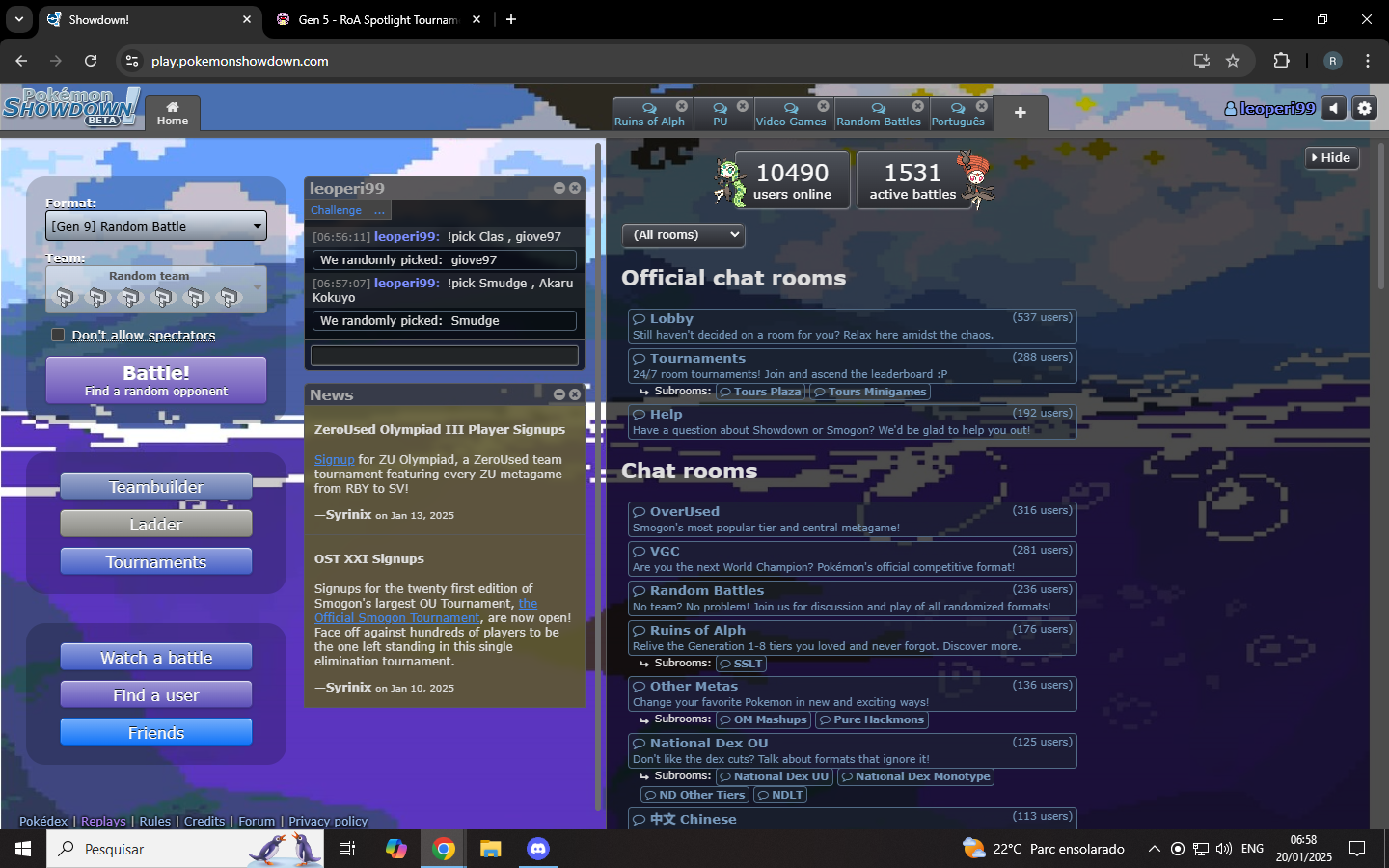Open the chat options ellipsis tab
Viewport: 1389px width, 868px height.
click(379, 210)
